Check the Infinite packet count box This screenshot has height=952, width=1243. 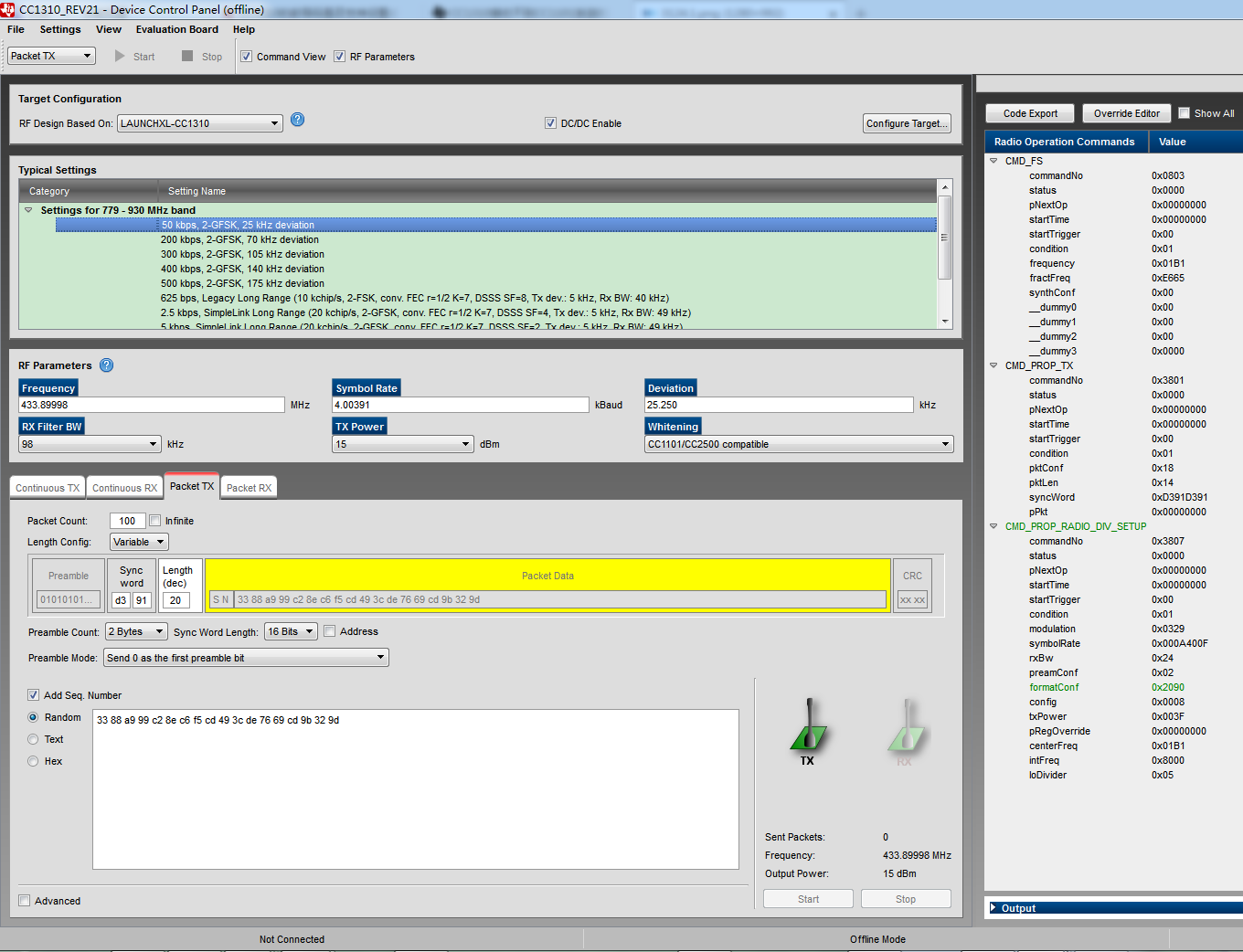[154, 521]
